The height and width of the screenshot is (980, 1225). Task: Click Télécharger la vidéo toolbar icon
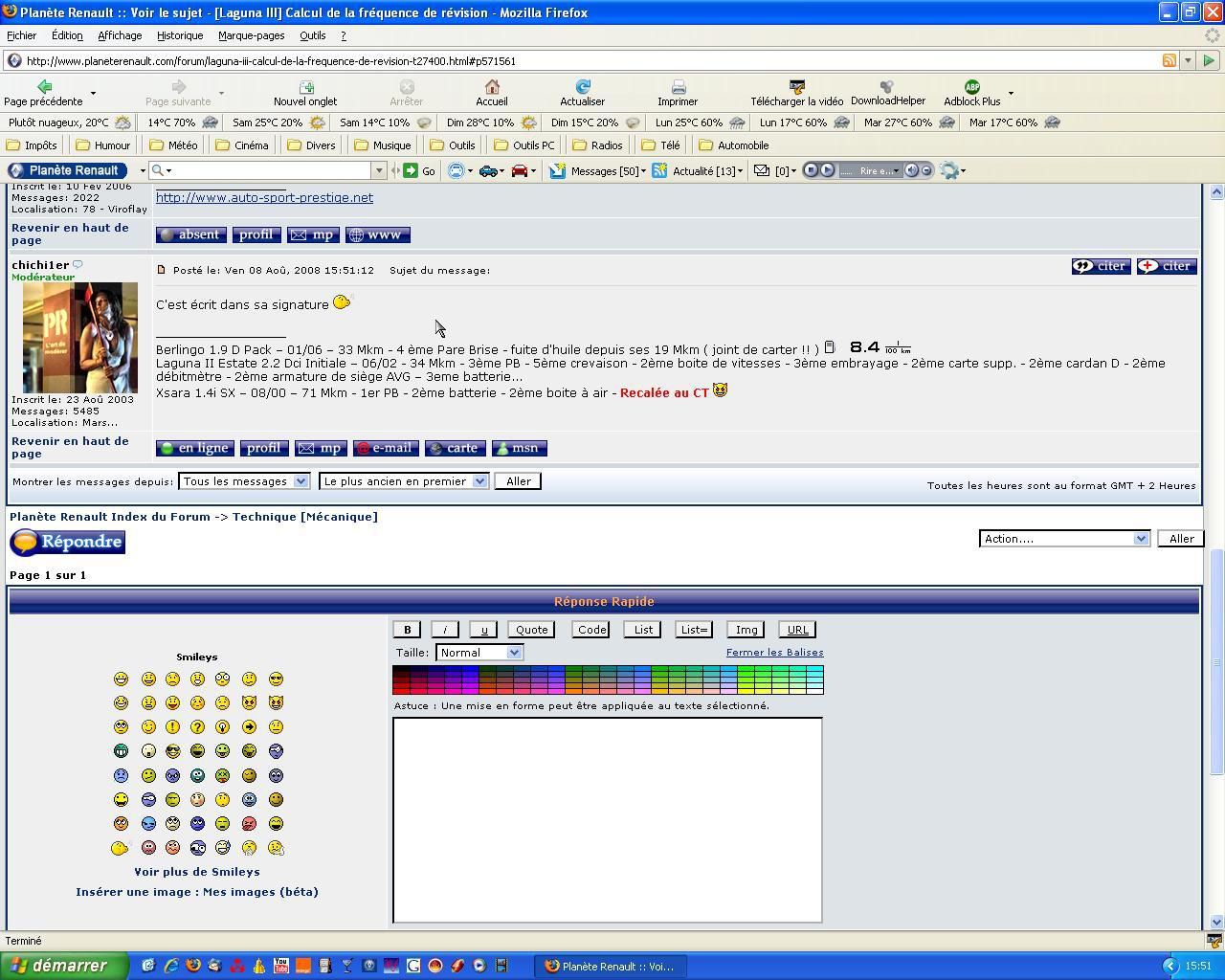(x=796, y=87)
